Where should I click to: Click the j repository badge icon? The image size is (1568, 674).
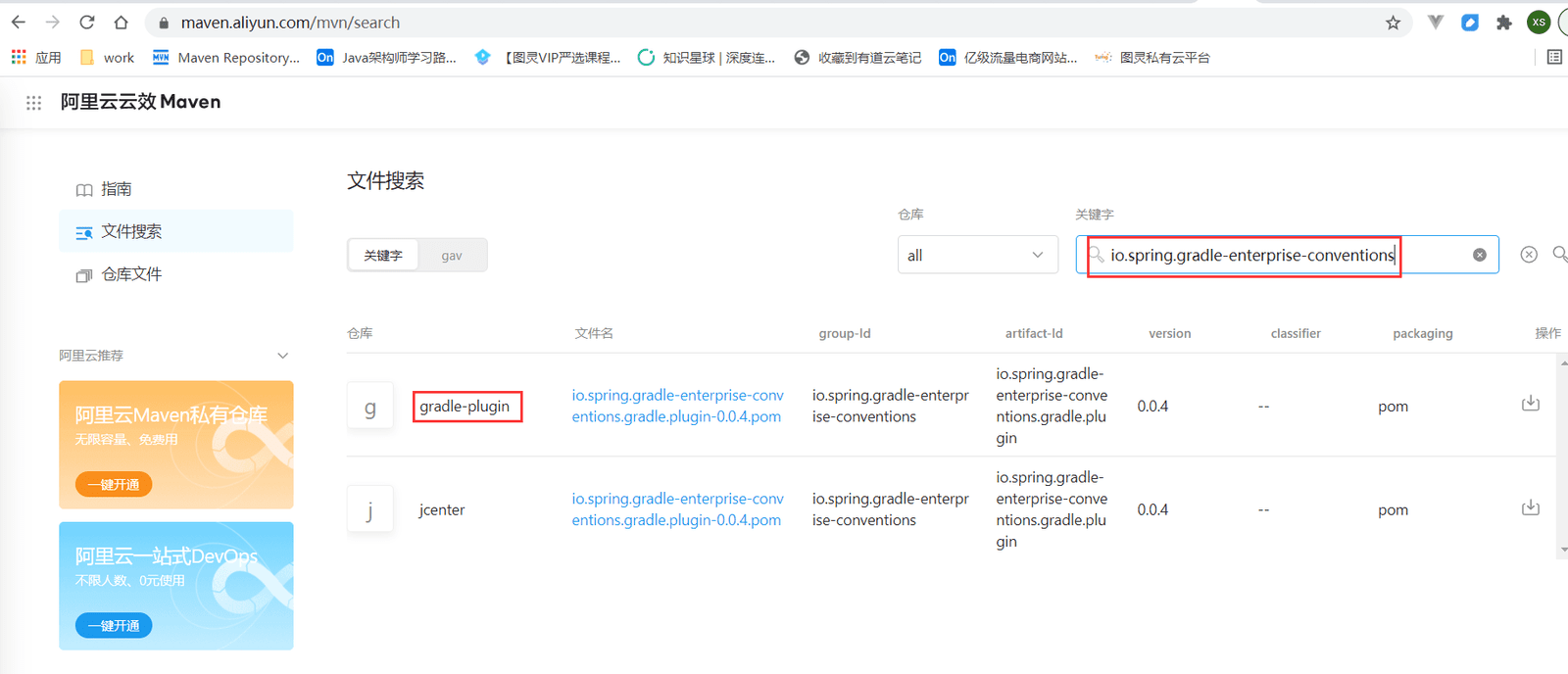click(x=370, y=509)
